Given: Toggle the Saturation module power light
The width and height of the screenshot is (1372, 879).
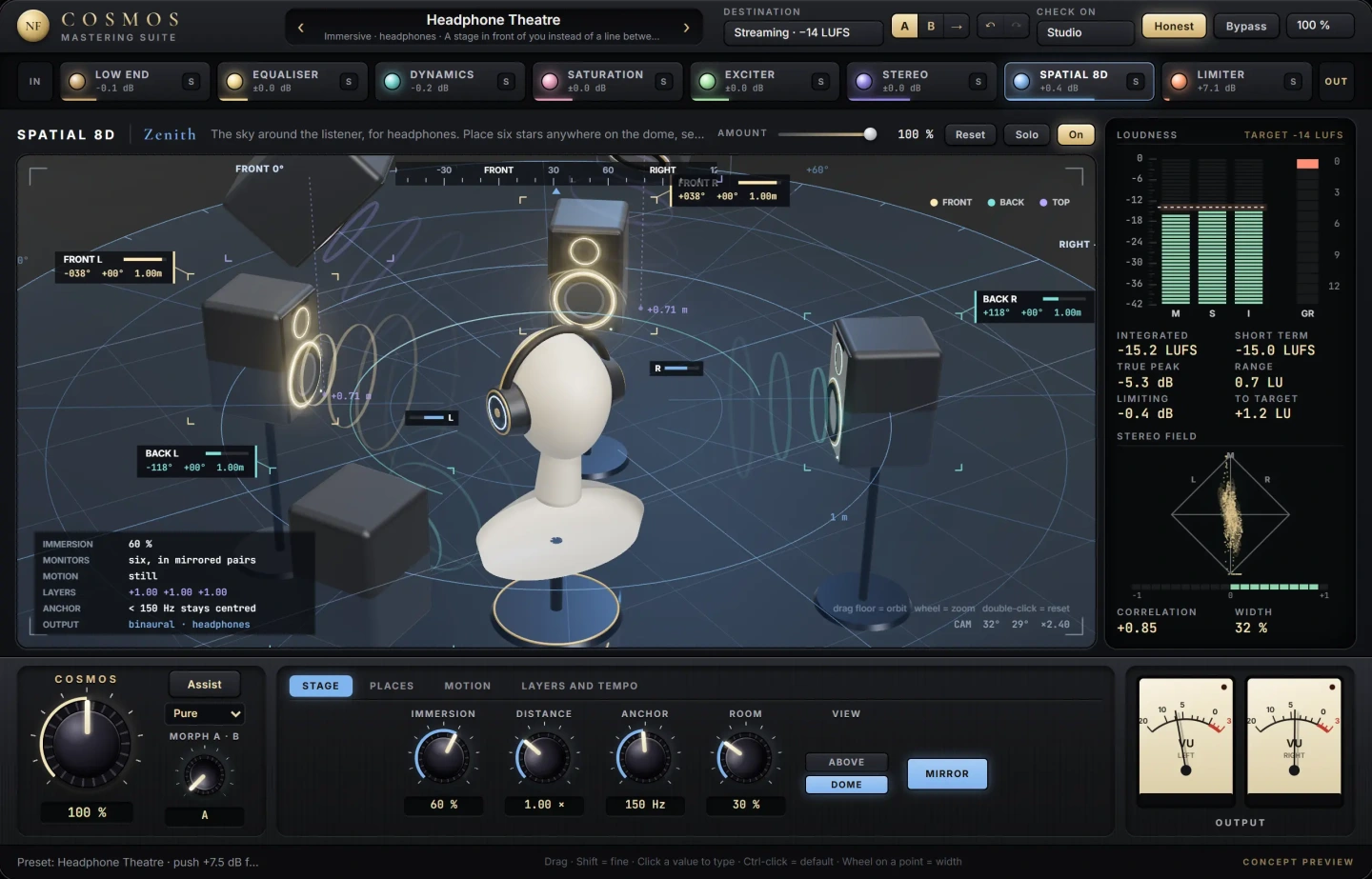Looking at the screenshot, I should pyautogui.click(x=550, y=82).
